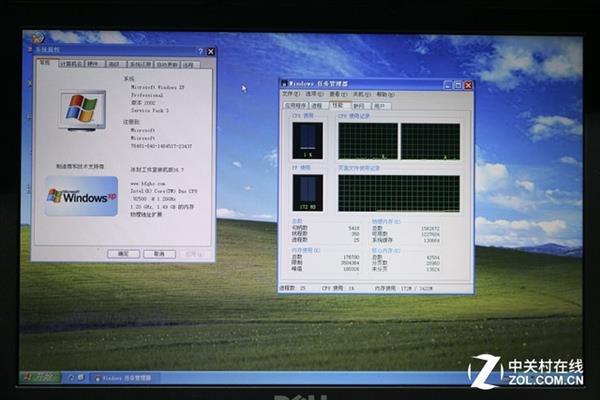This screenshot has width=600, height=400.
Task: Switch to the 联网 tab
Action: [359, 104]
